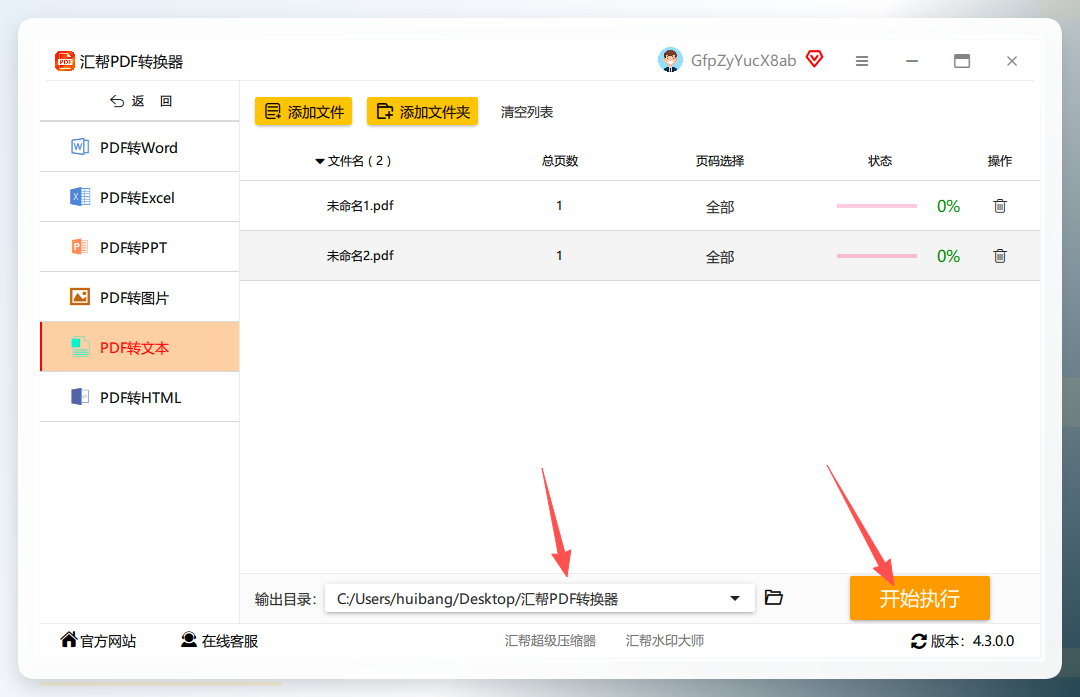This screenshot has height=697, width=1080.
Task: Open the 官方网站 link
Action: (108, 641)
